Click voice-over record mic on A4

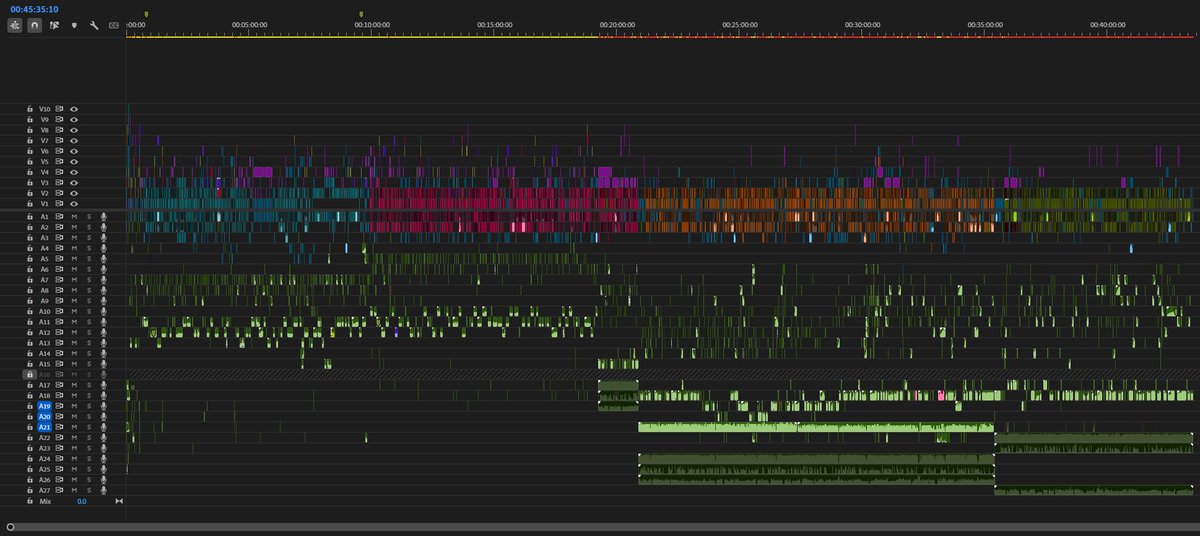pyautogui.click(x=103, y=248)
